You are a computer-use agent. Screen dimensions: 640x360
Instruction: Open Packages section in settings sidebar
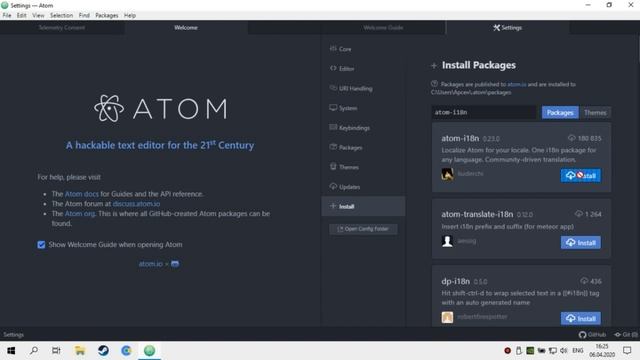click(x=364, y=147)
